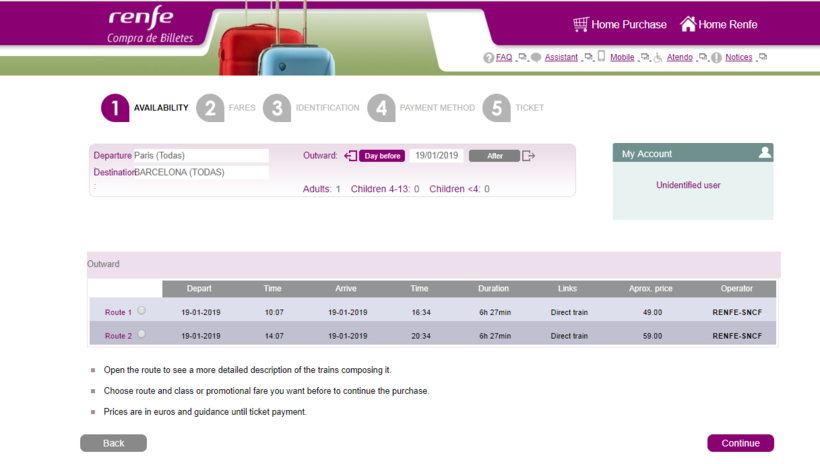Go to step 1 Availability
The width and height of the screenshot is (820, 464).
[x=115, y=108]
